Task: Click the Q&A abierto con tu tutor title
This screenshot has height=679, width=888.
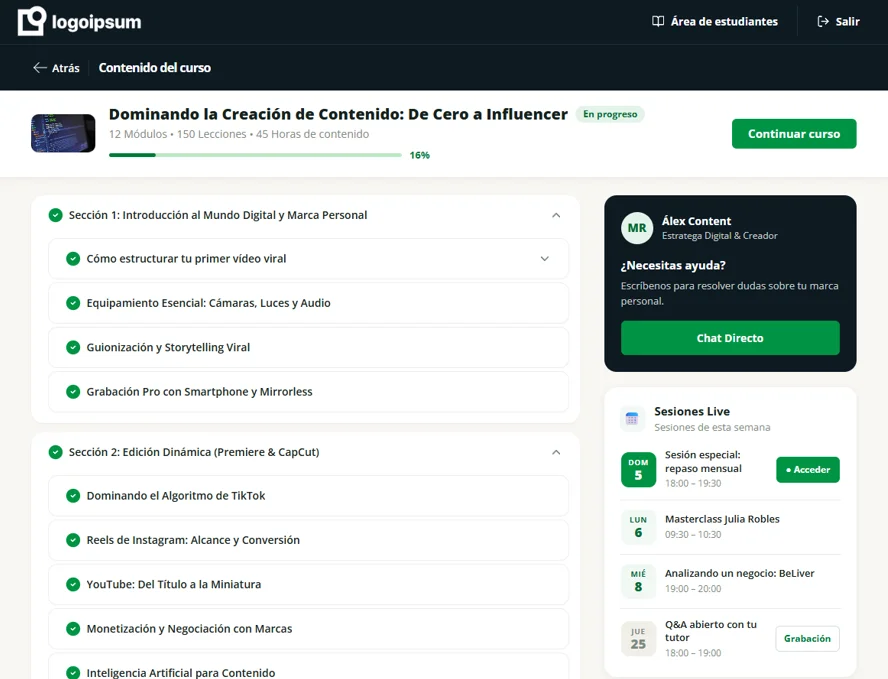Action: pyautogui.click(x=711, y=631)
